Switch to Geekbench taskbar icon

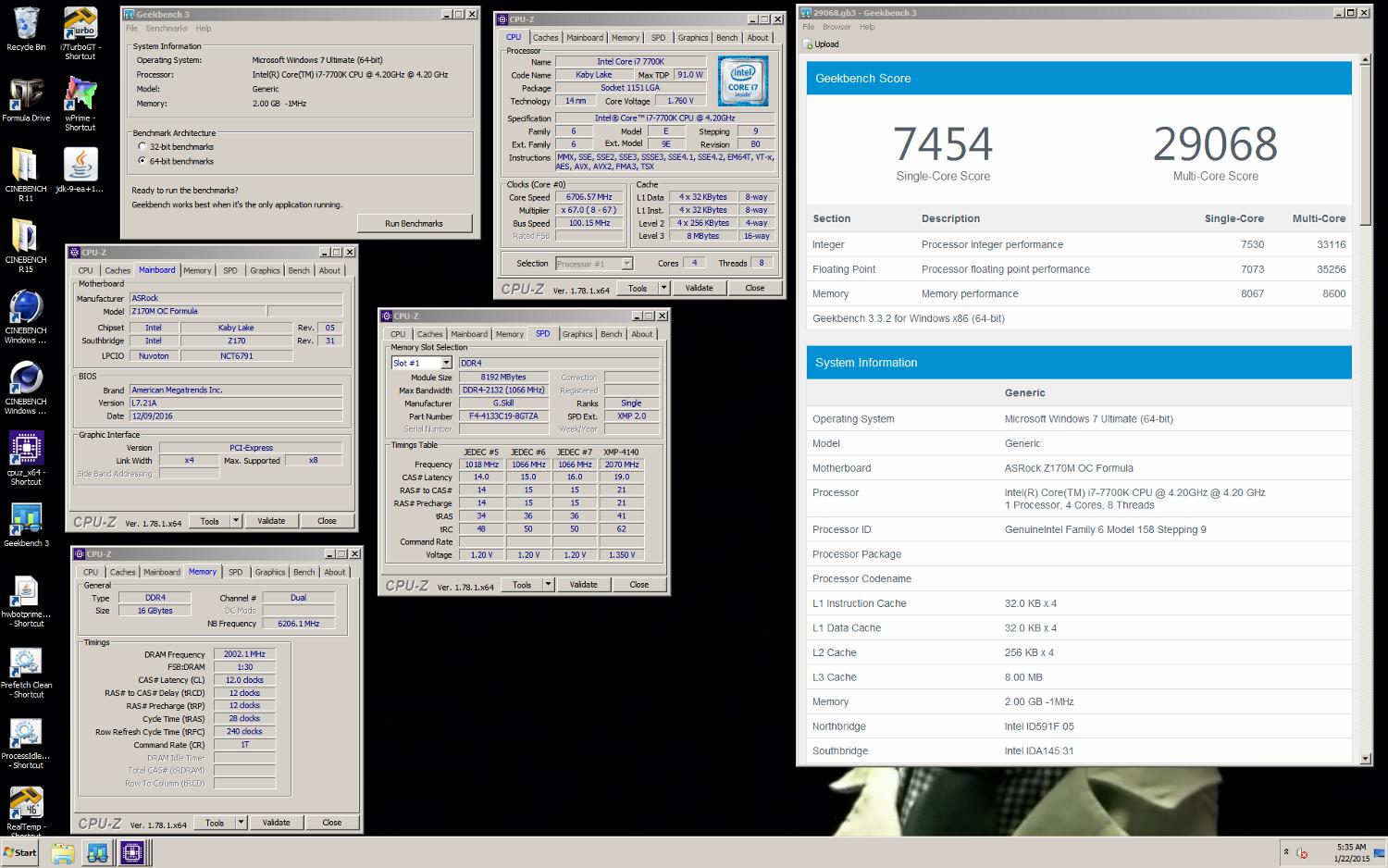point(97,852)
